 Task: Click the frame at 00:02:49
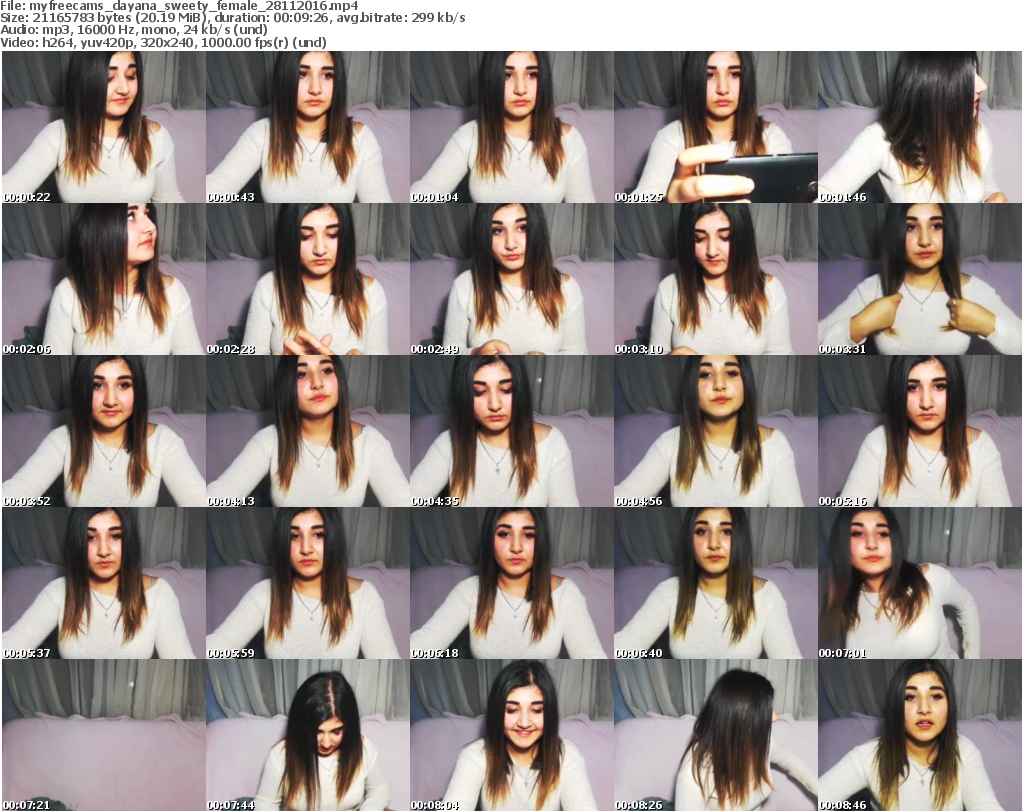(x=512, y=279)
